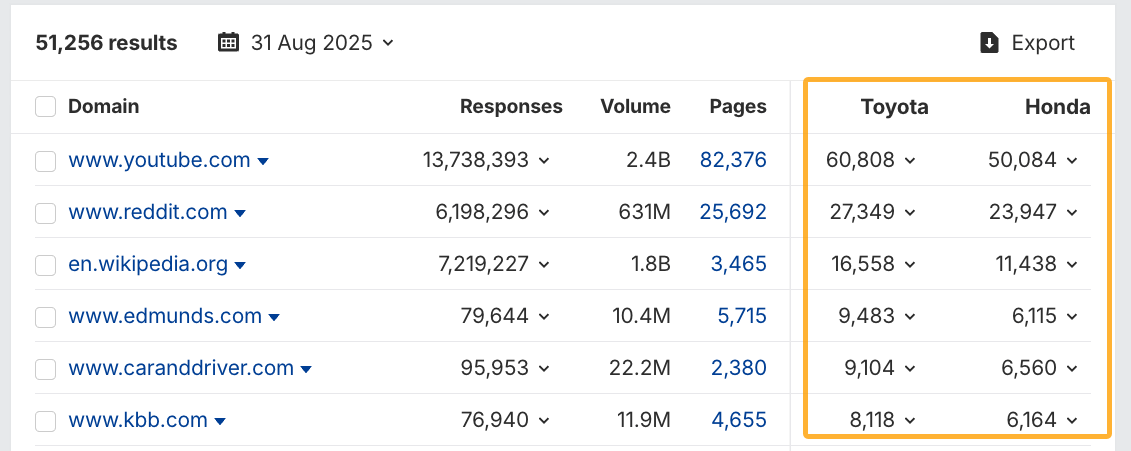Image resolution: width=1131 pixels, height=451 pixels.
Task: Expand the Honda 6,164 chevron for kbb.com
Action: (1072, 421)
